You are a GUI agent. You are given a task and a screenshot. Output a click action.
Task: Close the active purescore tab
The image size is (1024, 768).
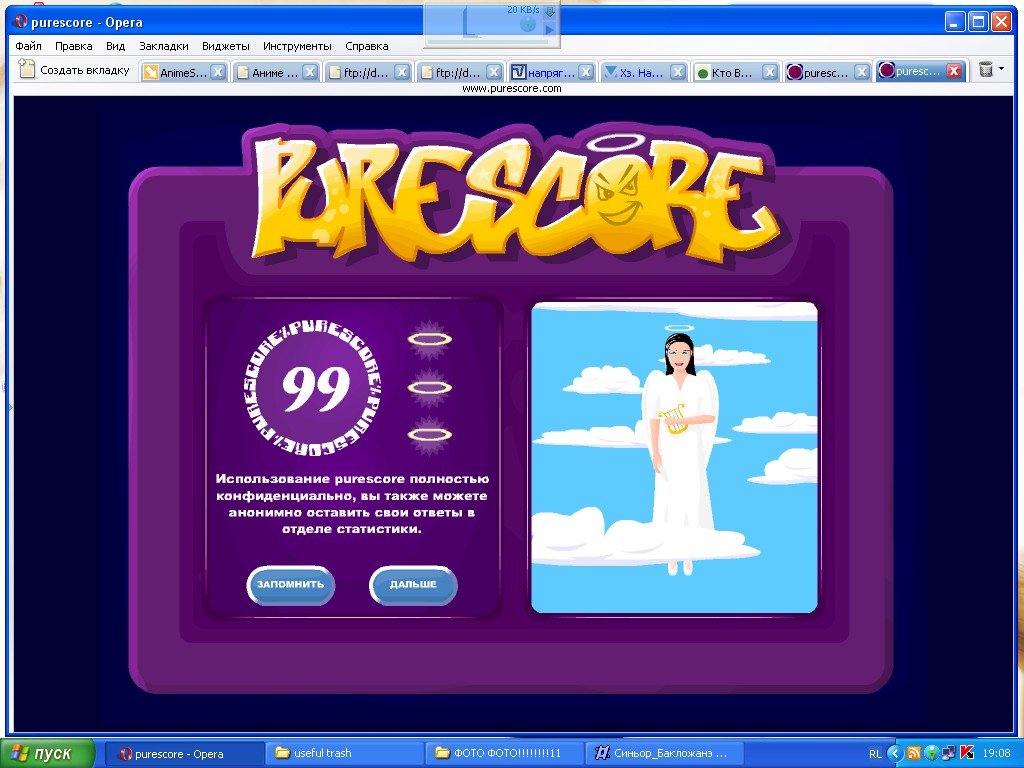(x=953, y=71)
